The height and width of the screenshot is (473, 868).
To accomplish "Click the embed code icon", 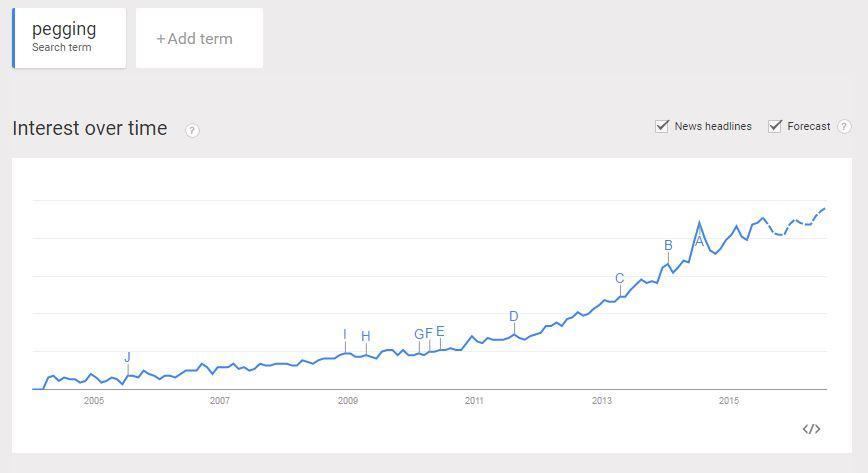I will point(811,429).
